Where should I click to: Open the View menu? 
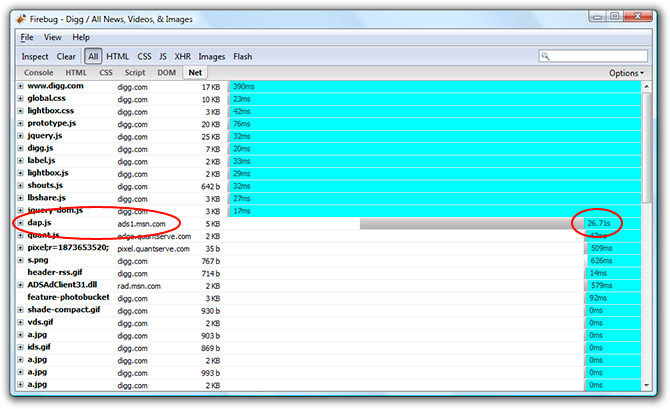pos(53,38)
